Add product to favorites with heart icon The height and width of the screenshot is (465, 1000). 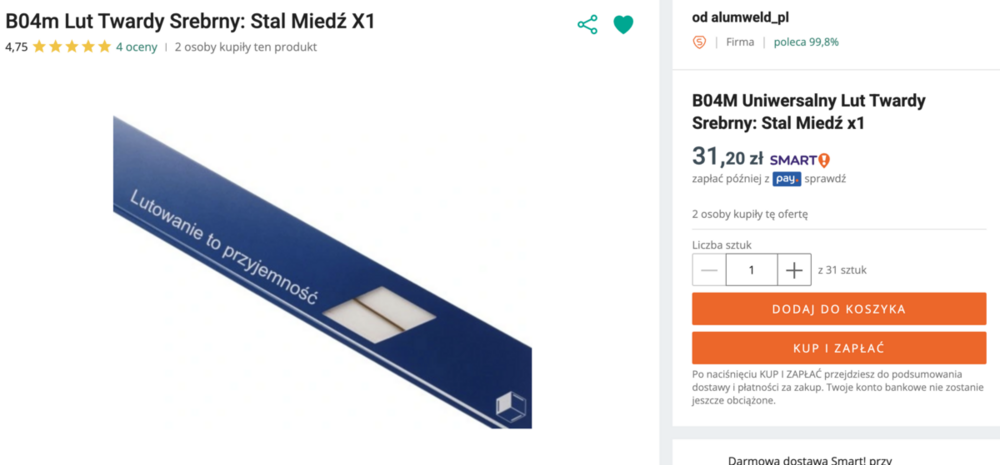click(x=623, y=25)
